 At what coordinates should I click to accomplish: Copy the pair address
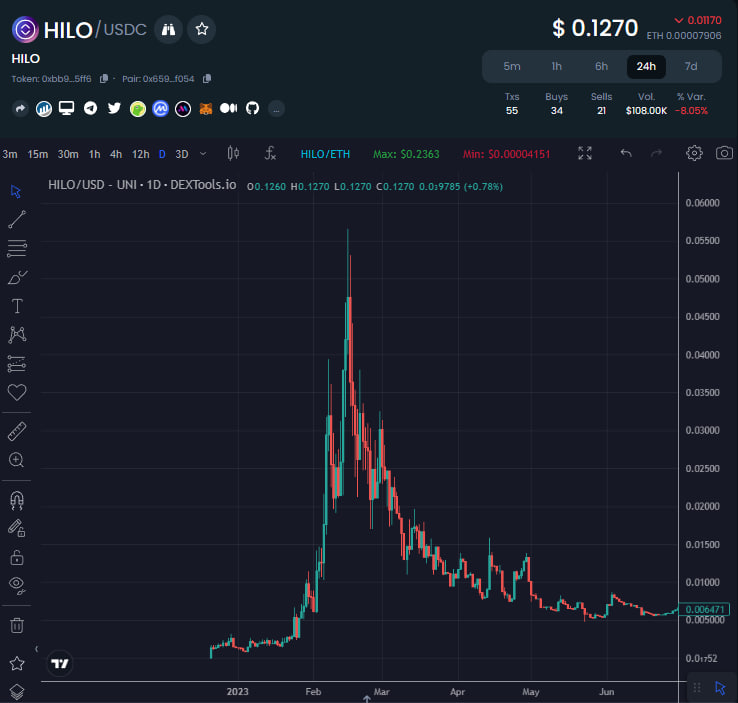[207, 79]
